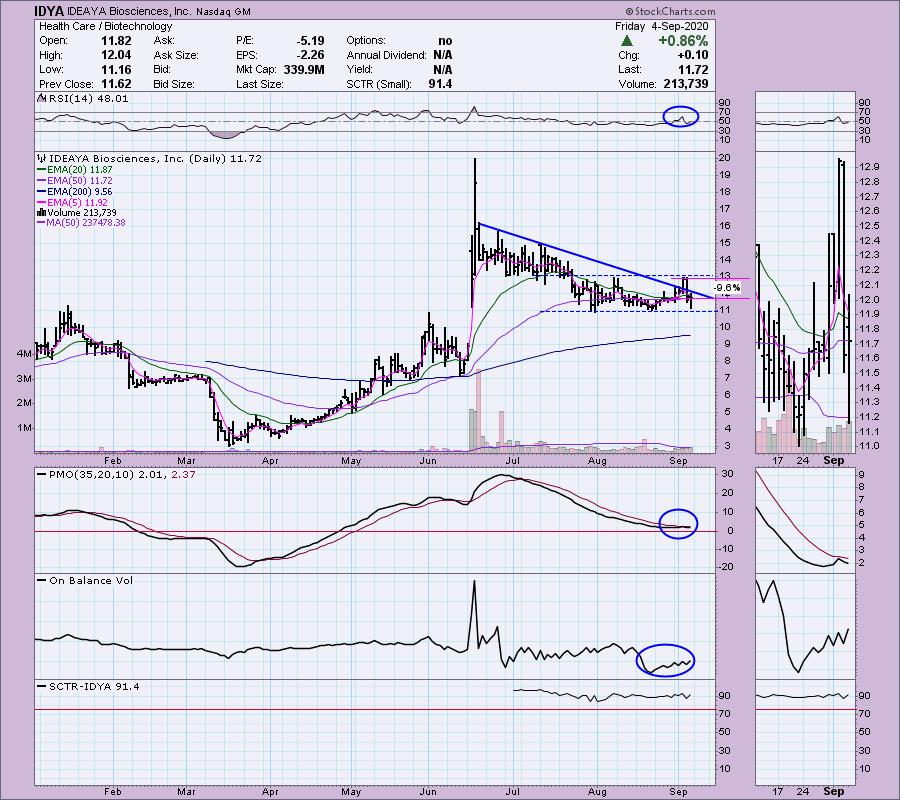Click the Mkt Cap value 339.9M

pyautogui.click(x=304, y=69)
